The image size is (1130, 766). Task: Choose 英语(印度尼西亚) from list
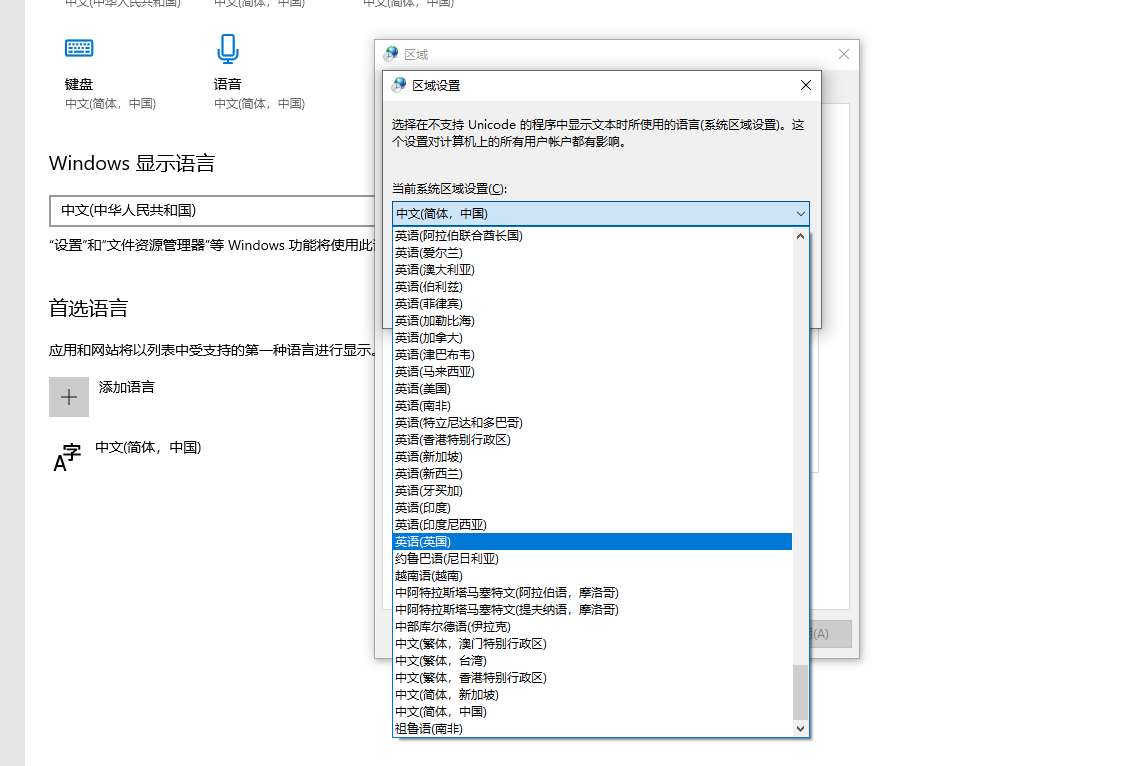[592, 525]
